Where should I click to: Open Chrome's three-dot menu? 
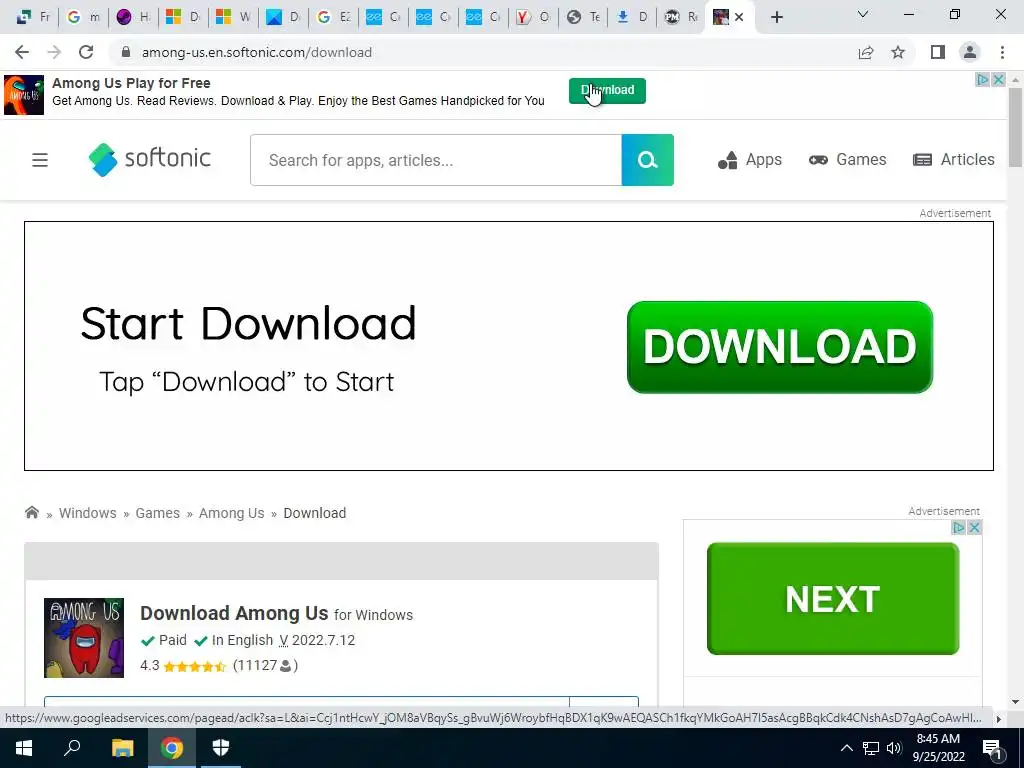point(1002,52)
